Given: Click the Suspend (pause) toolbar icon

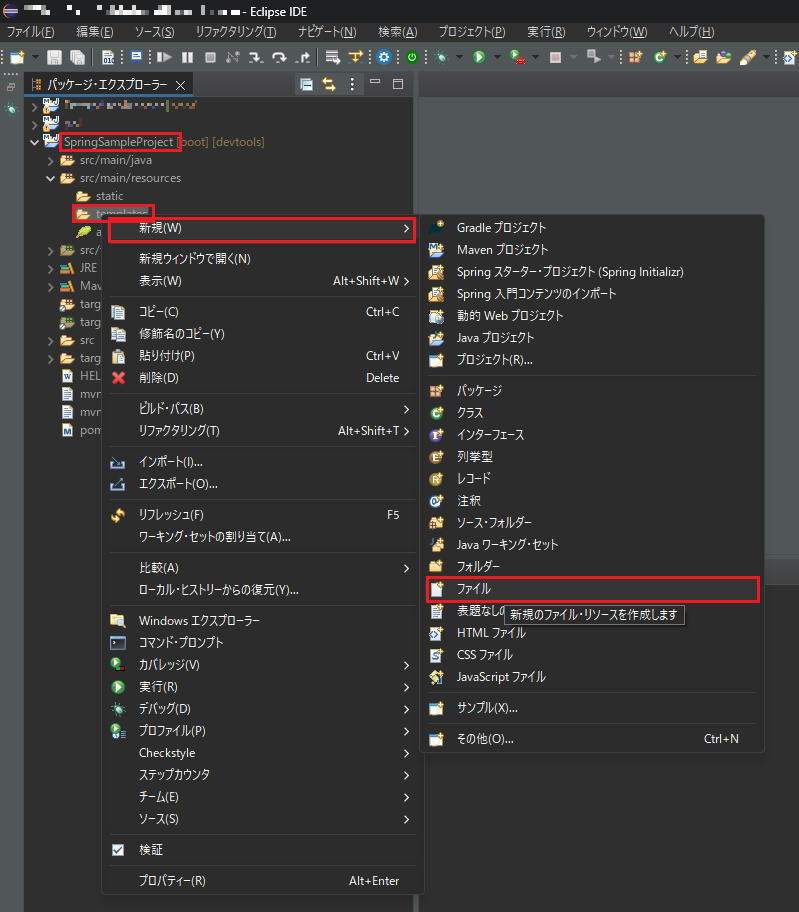Looking at the screenshot, I should pyautogui.click(x=187, y=57).
